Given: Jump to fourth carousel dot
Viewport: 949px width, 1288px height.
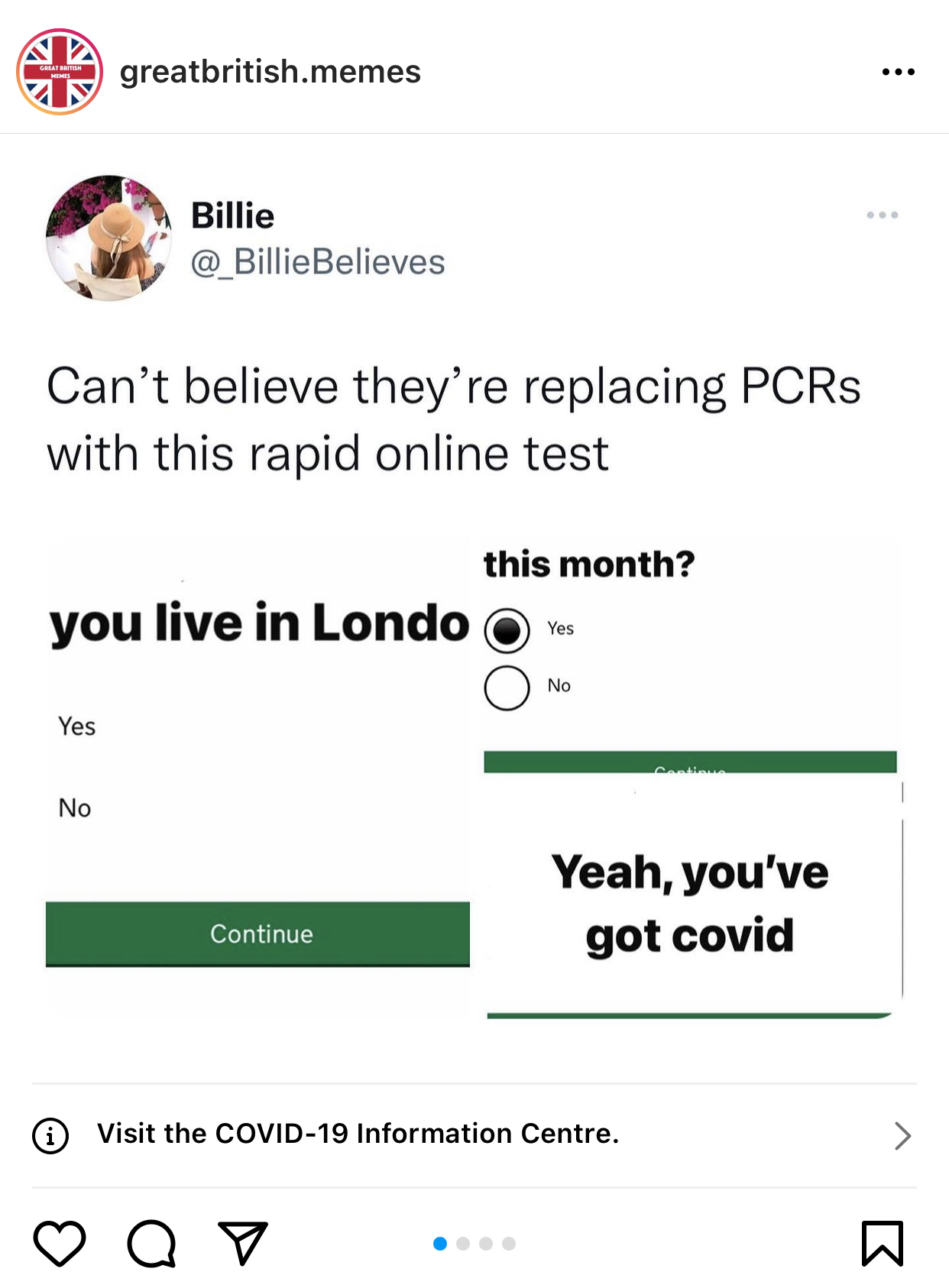Looking at the screenshot, I should (x=509, y=1244).
